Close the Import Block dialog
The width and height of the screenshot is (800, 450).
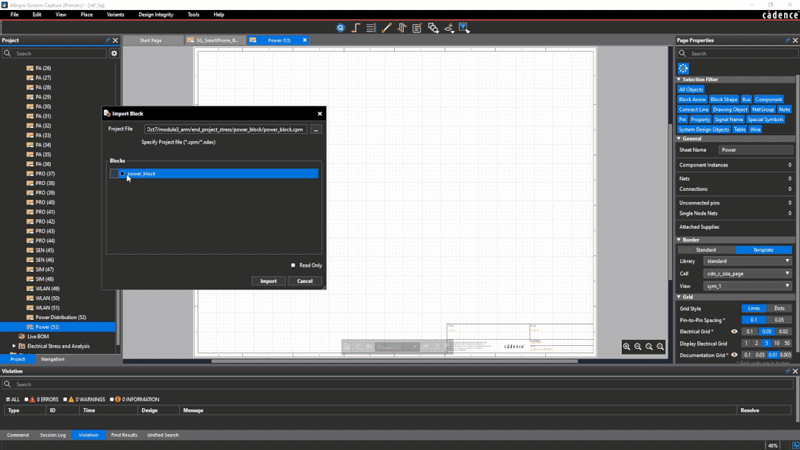click(320, 114)
